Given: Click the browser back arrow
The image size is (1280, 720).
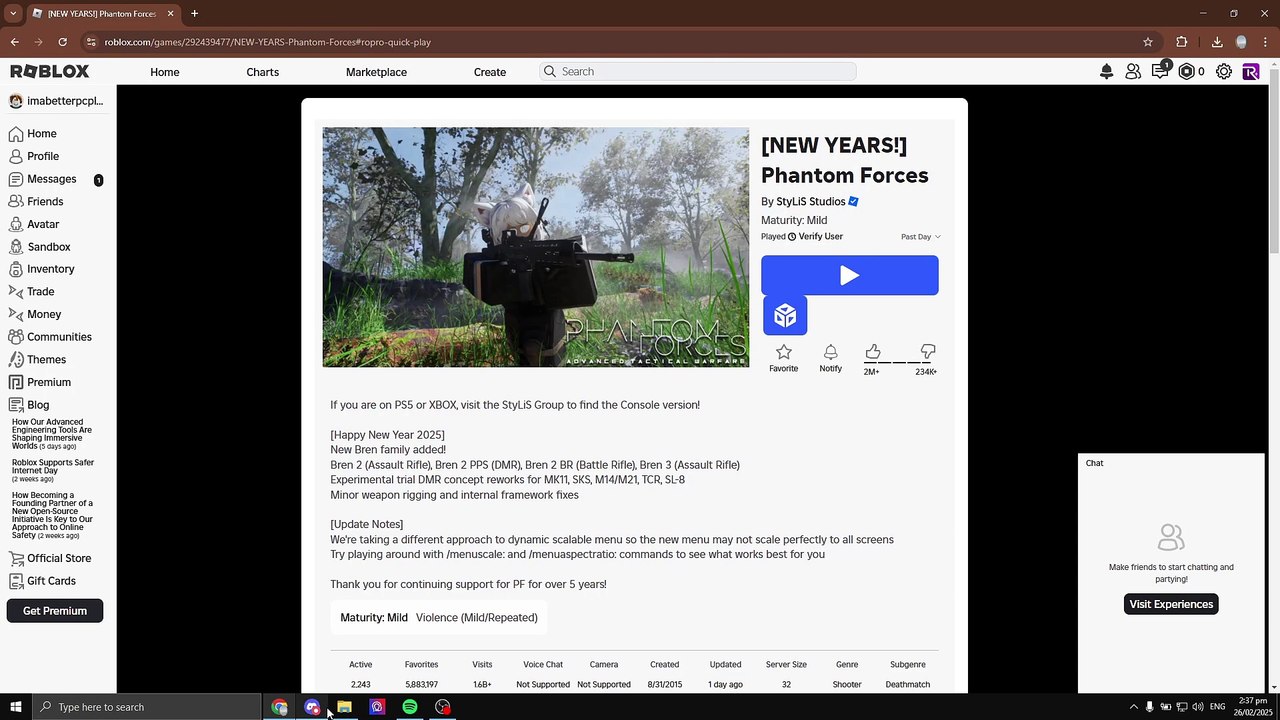Looking at the screenshot, I should point(14,42).
